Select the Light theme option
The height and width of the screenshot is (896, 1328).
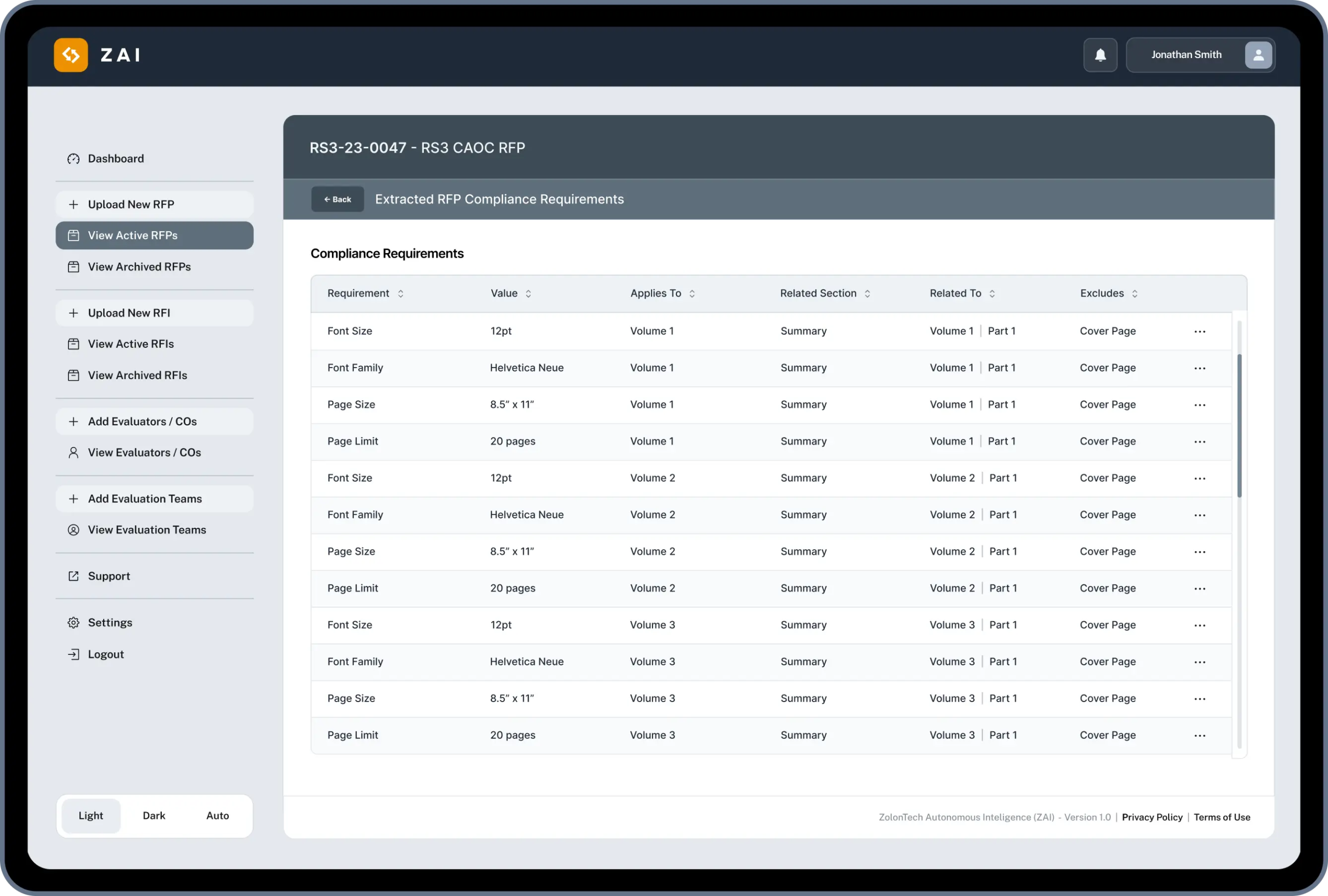point(91,816)
